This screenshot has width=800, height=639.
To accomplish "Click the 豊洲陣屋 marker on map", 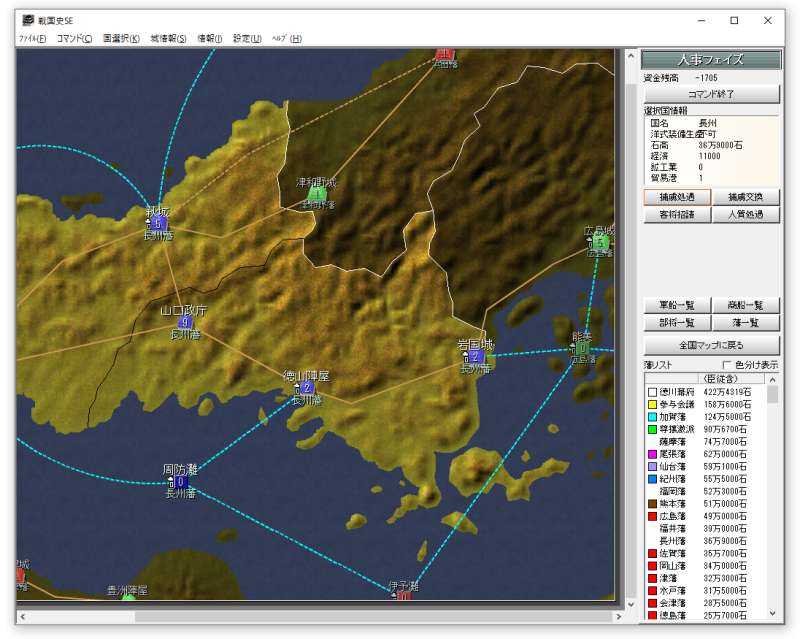I will click(129, 597).
